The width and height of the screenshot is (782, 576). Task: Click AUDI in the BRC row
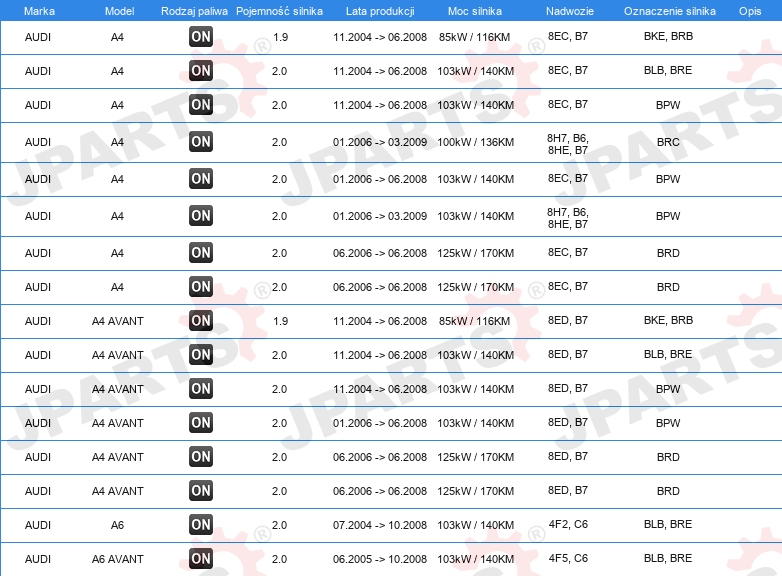[x=38, y=142]
